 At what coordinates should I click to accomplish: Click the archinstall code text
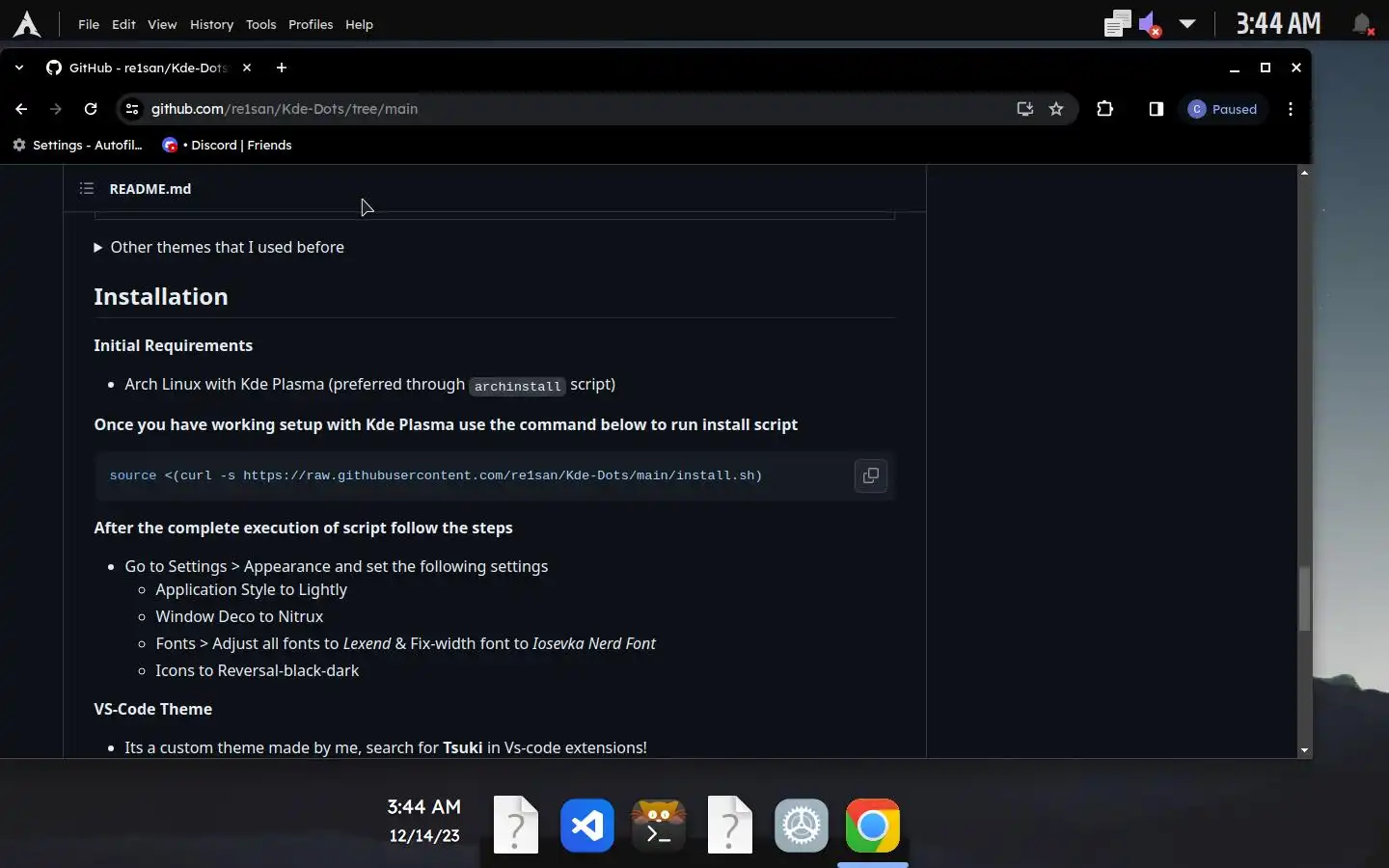click(x=517, y=386)
